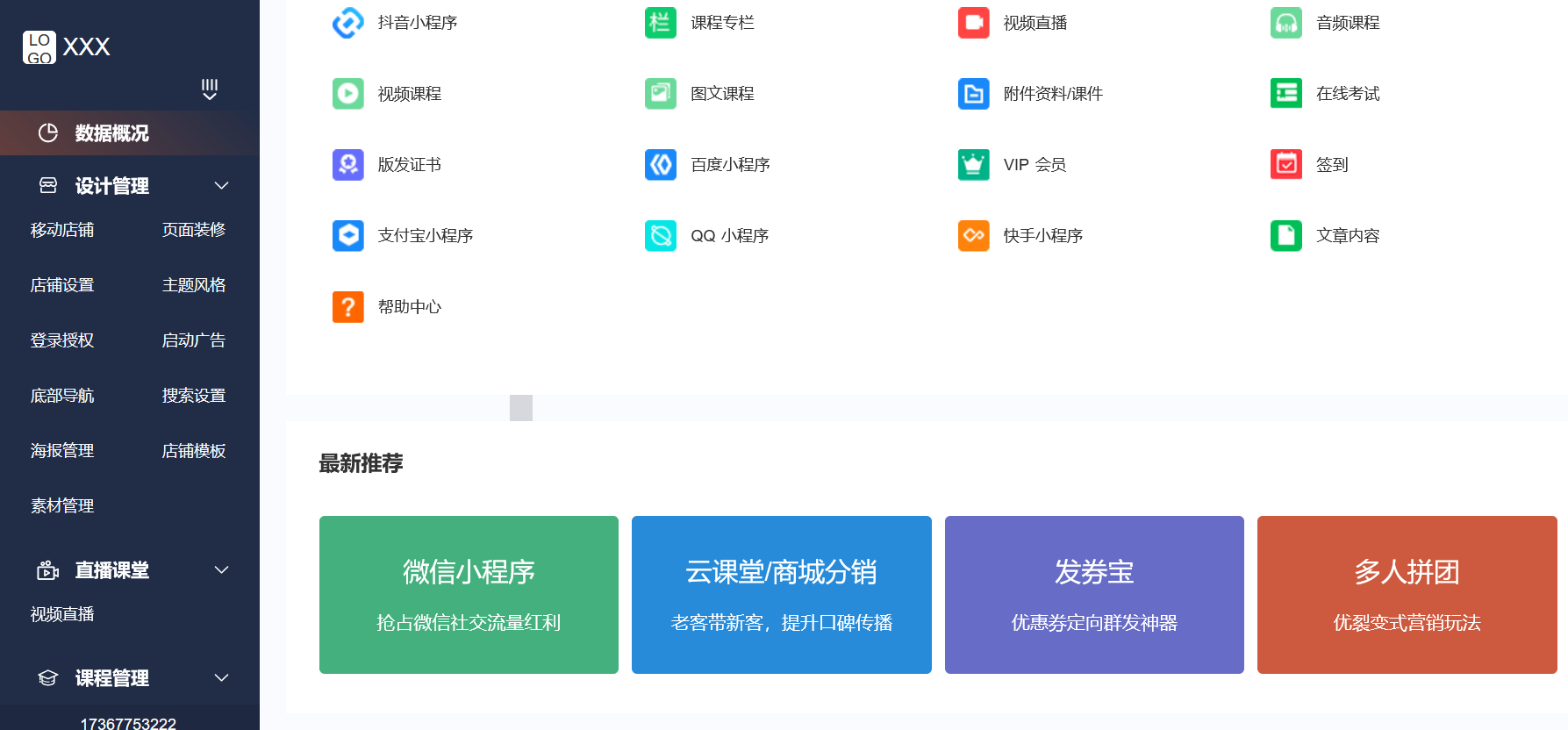
Task: Click the 签到 calendar icon
Action: pos(1285,164)
